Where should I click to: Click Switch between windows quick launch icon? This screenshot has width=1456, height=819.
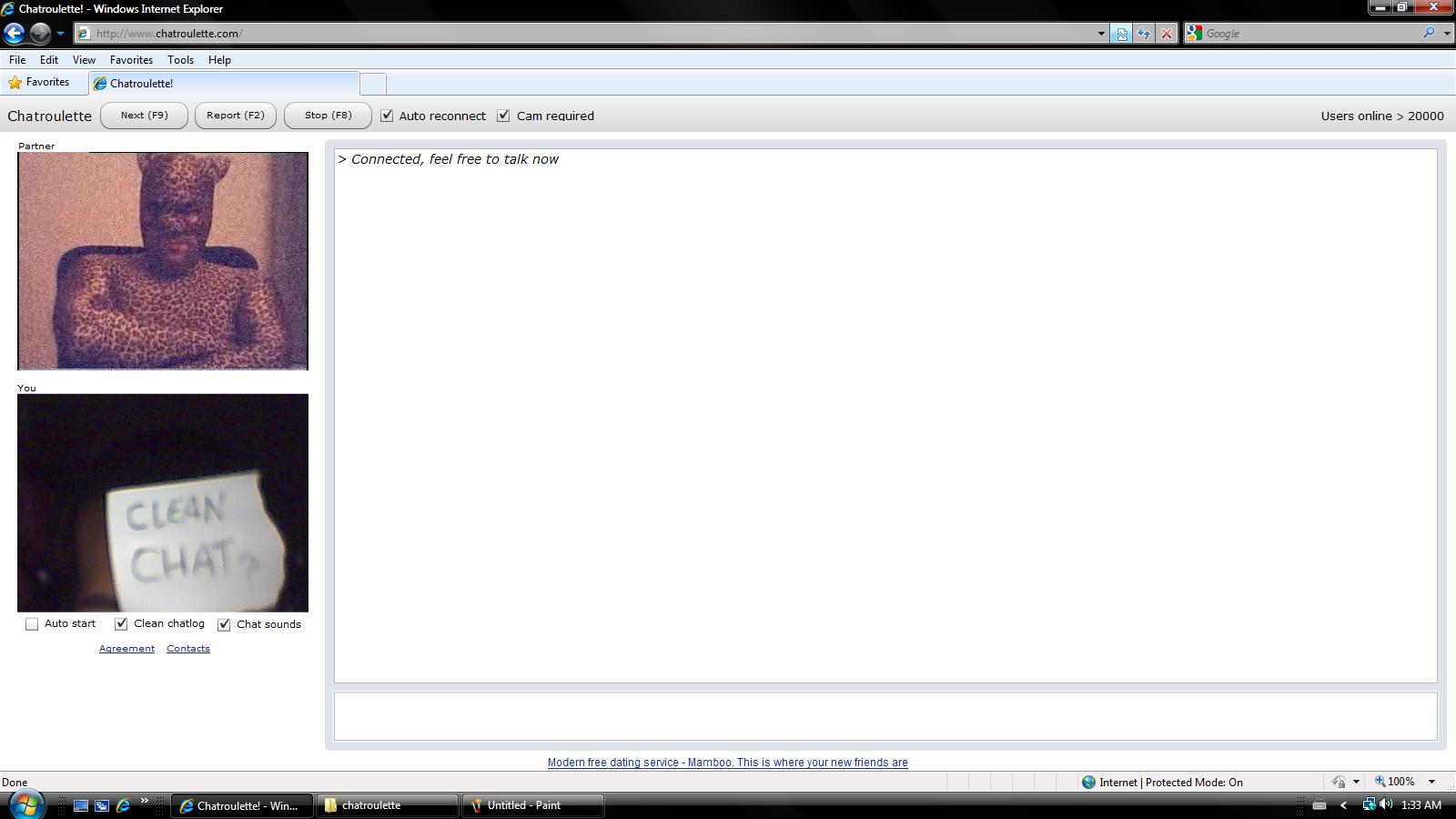tap(102, 805)
